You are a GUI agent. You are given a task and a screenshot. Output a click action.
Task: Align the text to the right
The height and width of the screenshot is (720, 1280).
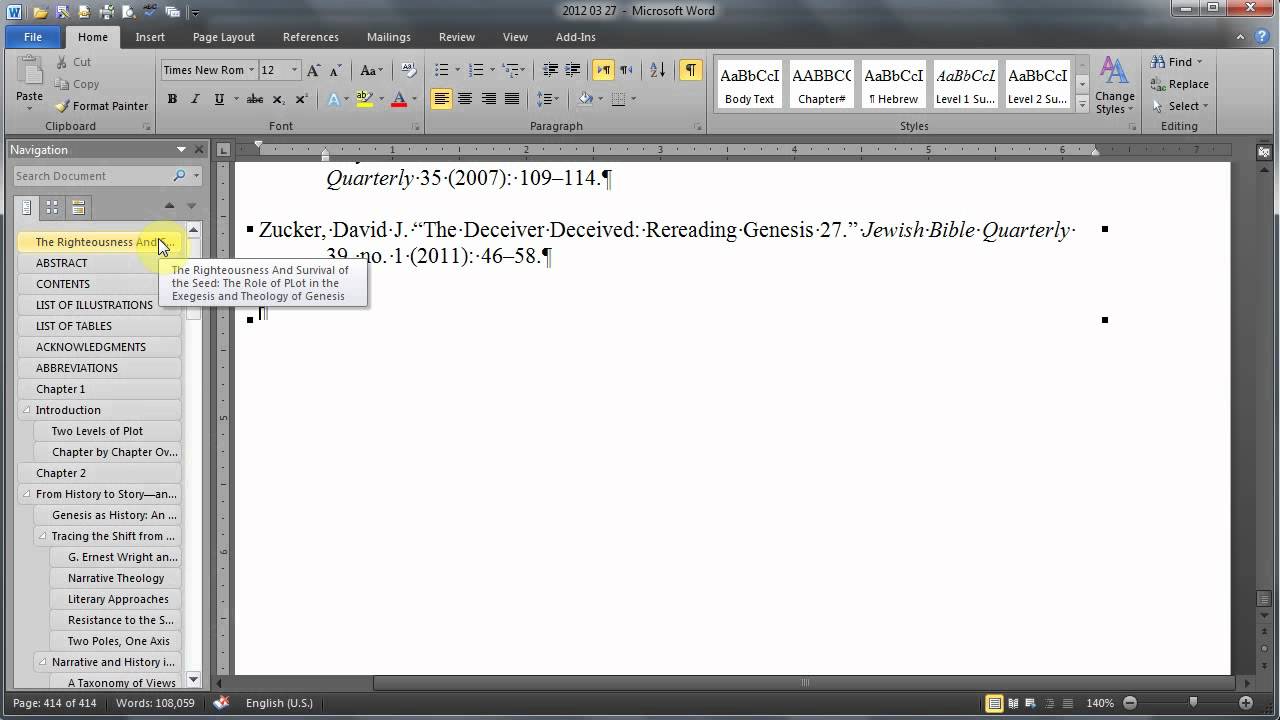pyautogui.click(x=488, y=99)
